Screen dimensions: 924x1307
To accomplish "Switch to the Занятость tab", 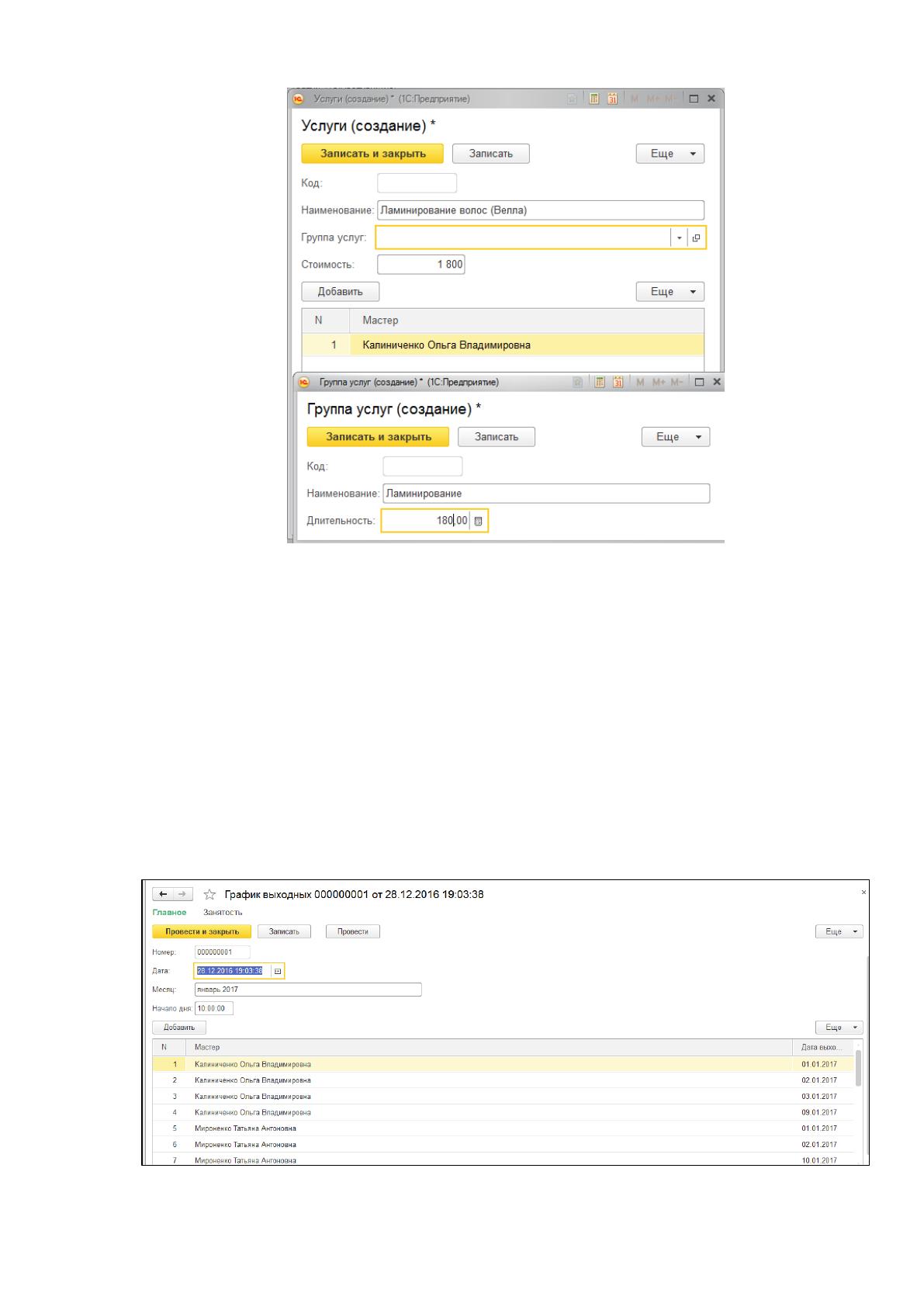I will (223, 913).
